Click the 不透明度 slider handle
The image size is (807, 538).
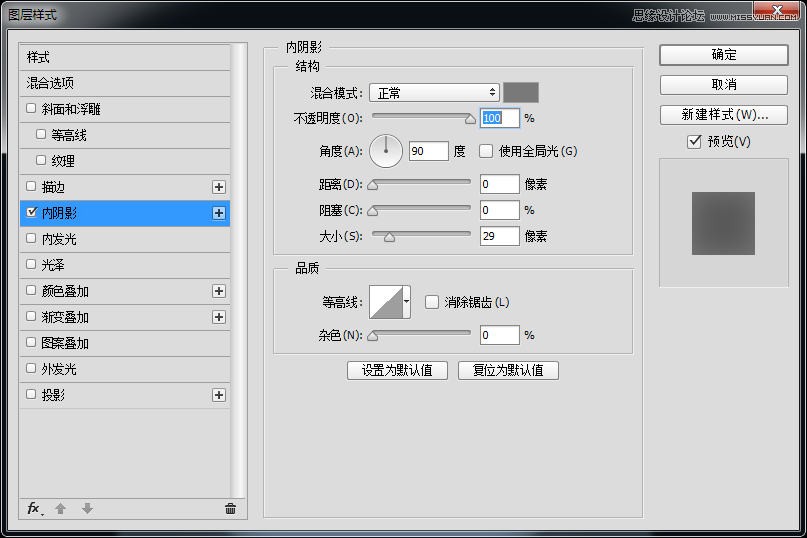[x=470, y=119]
